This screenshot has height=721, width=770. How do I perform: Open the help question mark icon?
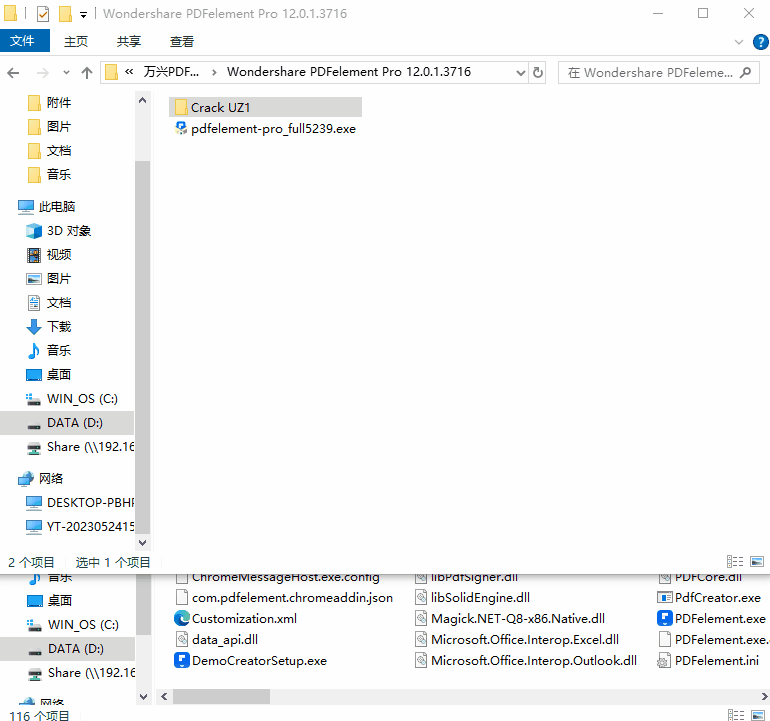(758, 42)
